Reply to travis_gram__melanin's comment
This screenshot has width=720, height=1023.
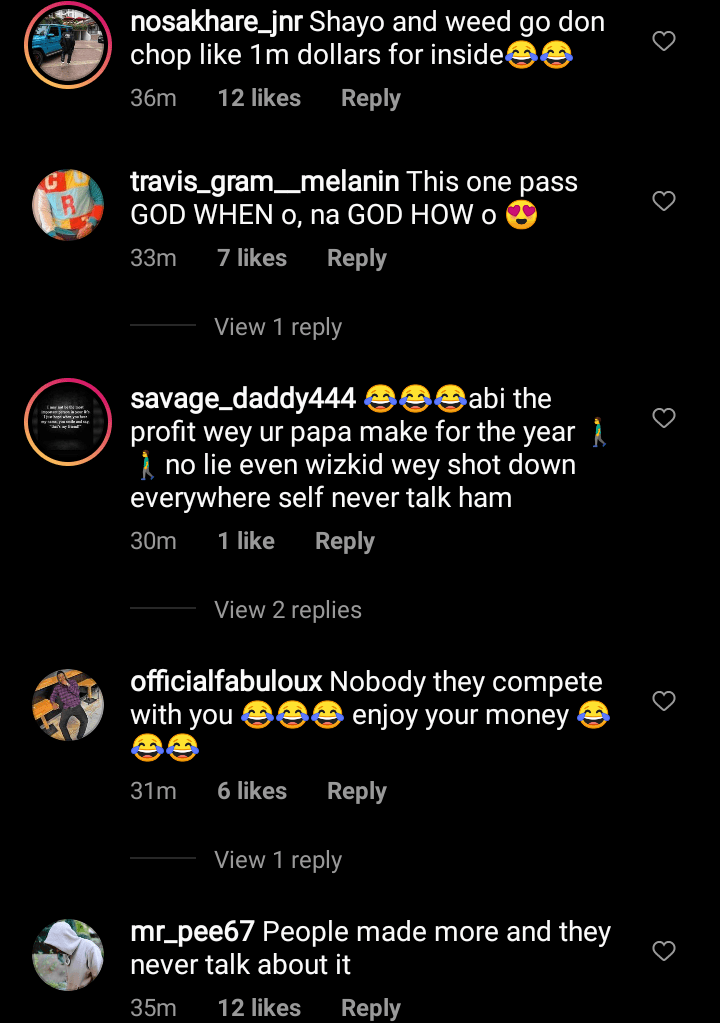pos(356,258)
